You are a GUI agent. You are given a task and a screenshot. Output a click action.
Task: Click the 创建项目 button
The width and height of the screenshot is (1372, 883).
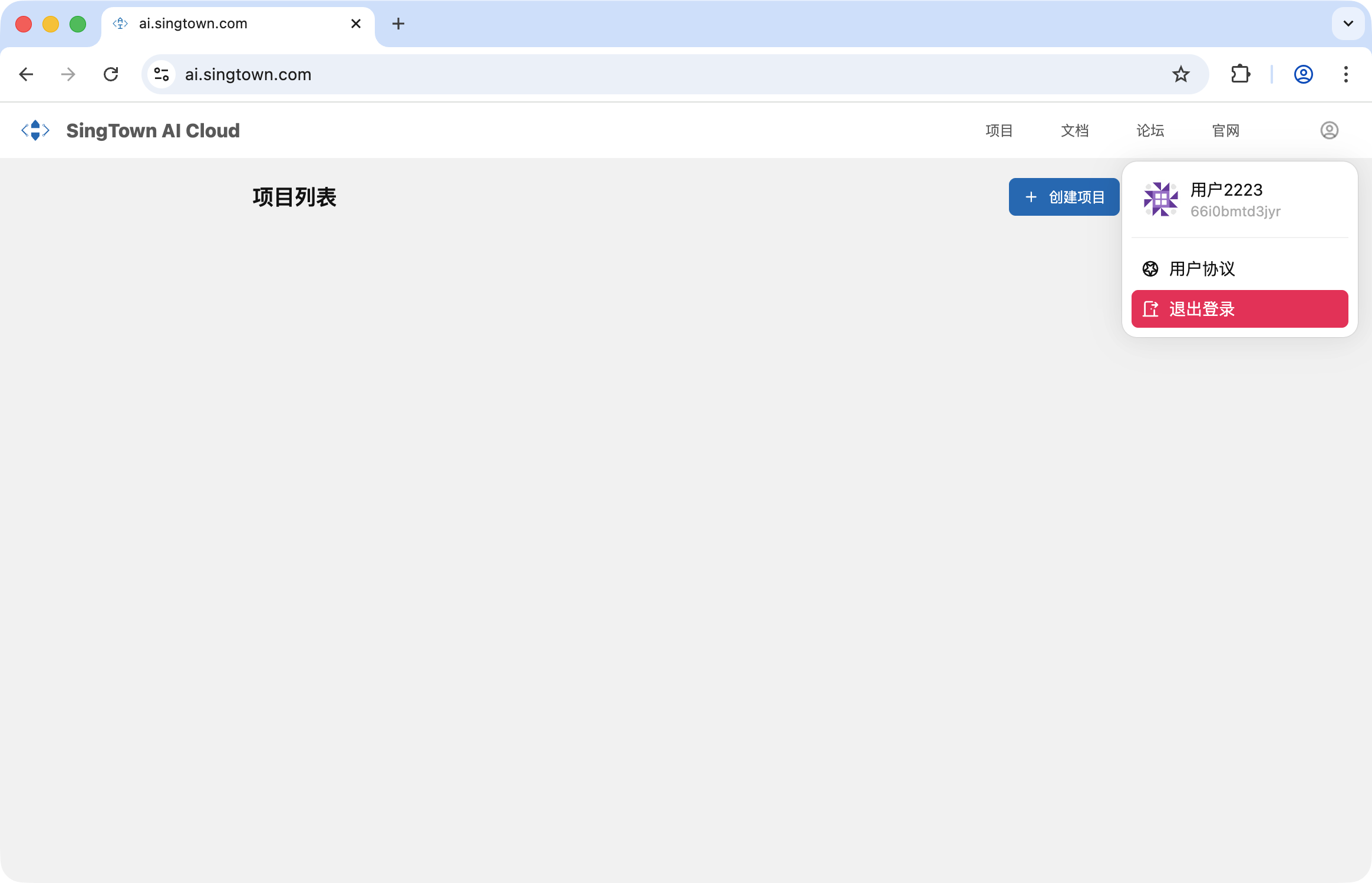(x=1064, y=197)
